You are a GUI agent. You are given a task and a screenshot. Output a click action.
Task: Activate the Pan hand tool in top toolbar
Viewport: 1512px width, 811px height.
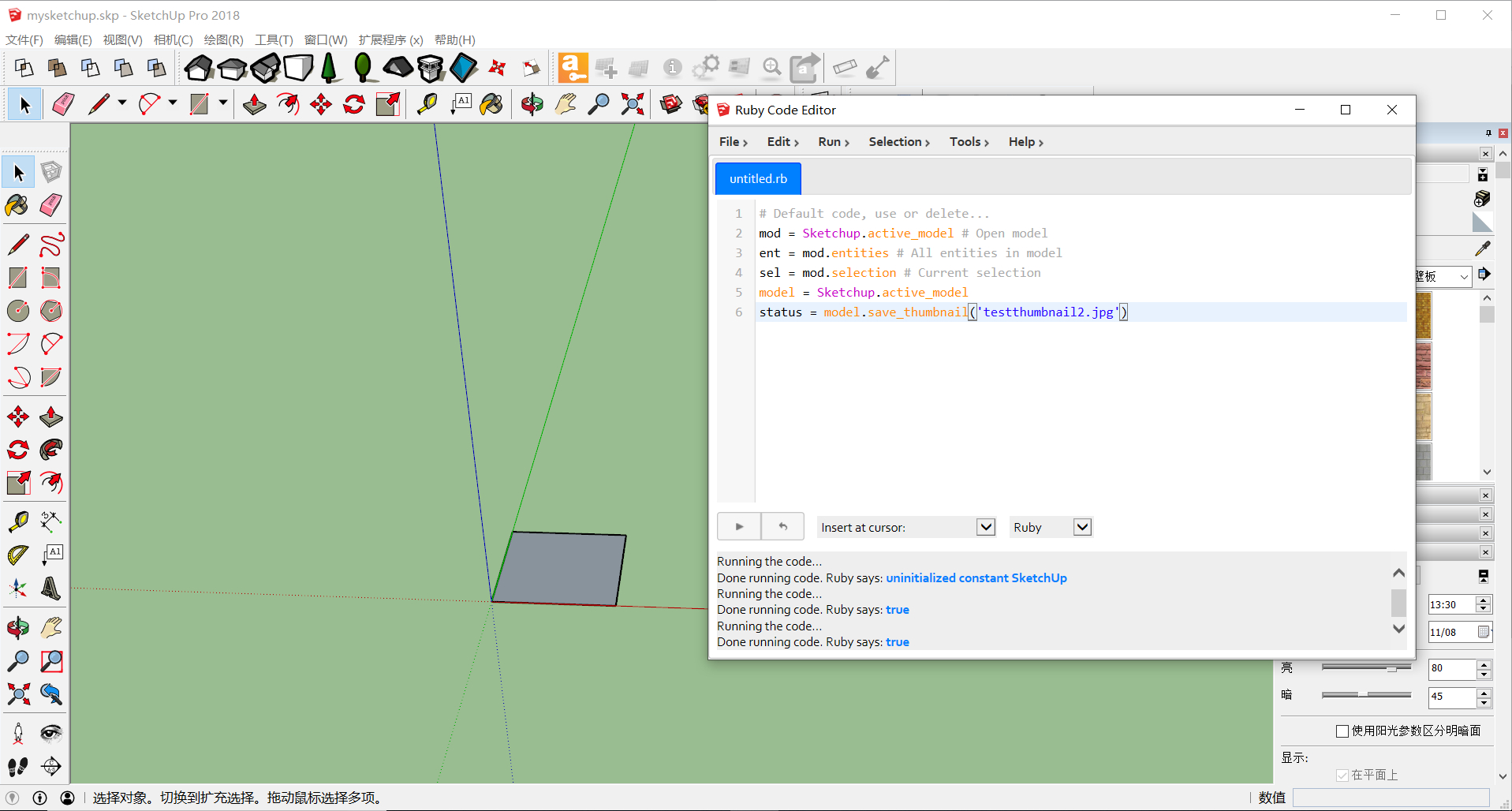pos(566,104)
